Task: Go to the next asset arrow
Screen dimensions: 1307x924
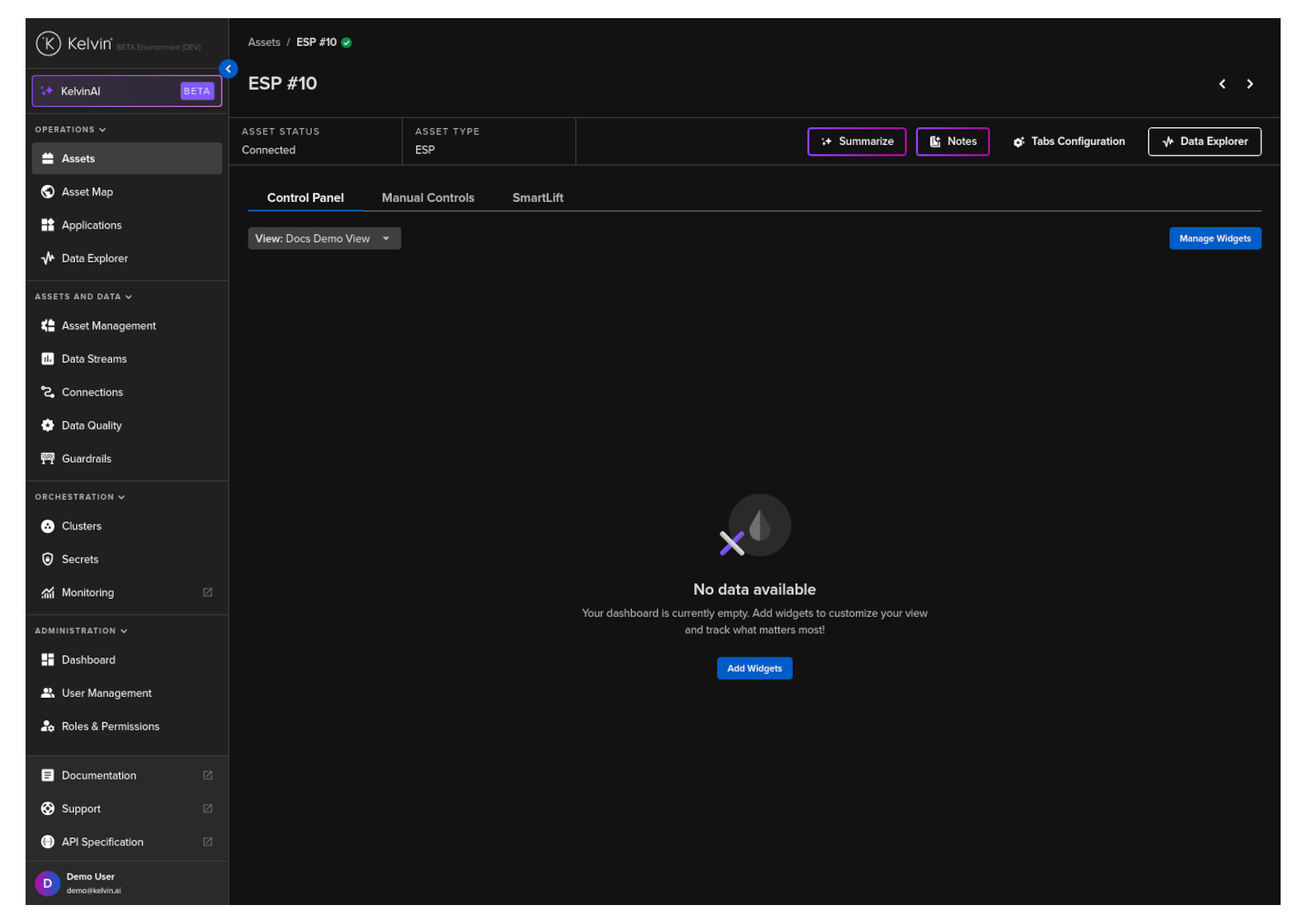Action: point(1249,84)
